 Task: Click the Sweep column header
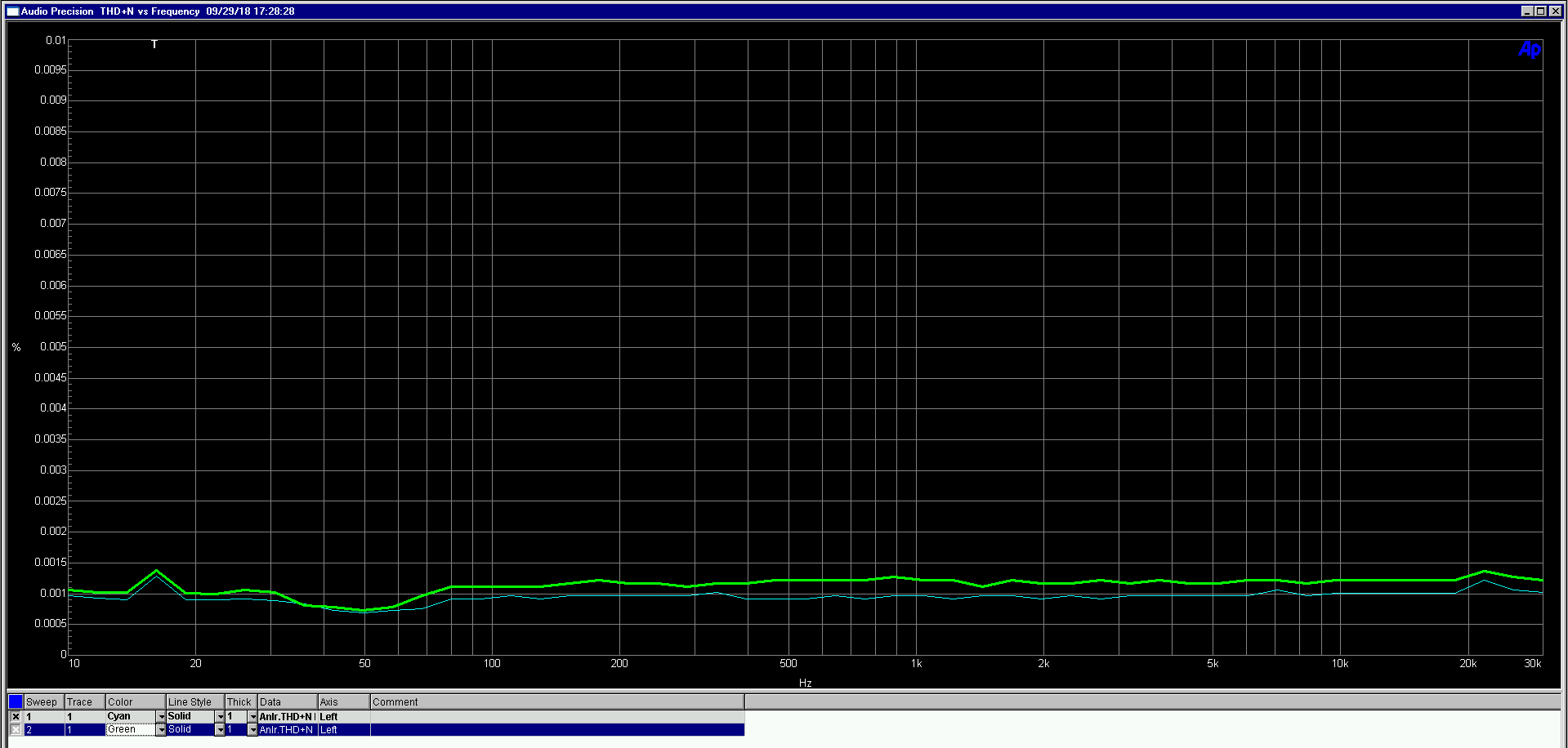[44, 701]
